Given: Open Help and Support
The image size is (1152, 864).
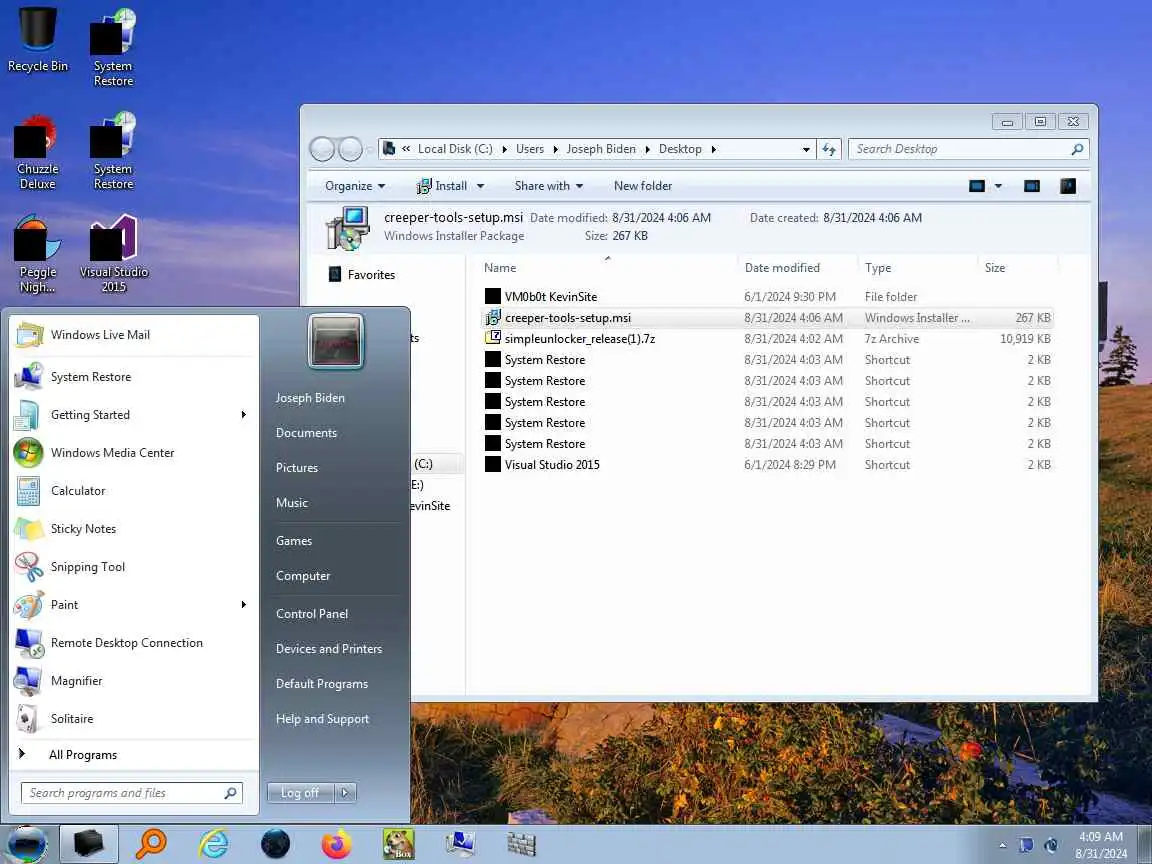Looking at the screenshot, I should [323, 719].
